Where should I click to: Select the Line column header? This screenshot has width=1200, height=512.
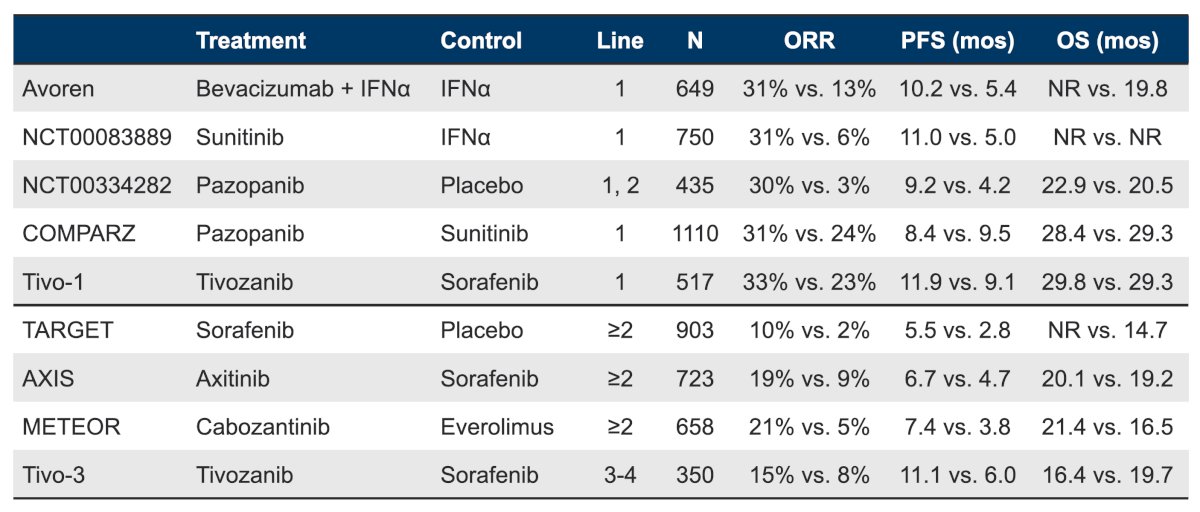click(620, 41)
